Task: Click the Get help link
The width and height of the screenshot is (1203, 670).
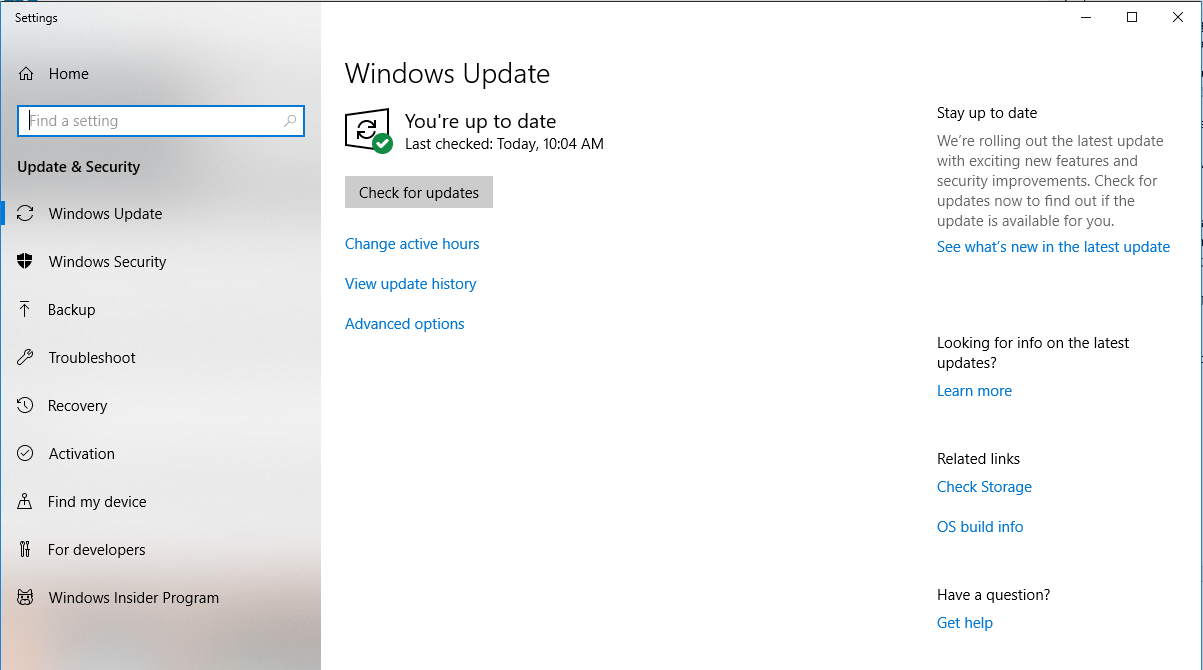Action: (965, 623)
